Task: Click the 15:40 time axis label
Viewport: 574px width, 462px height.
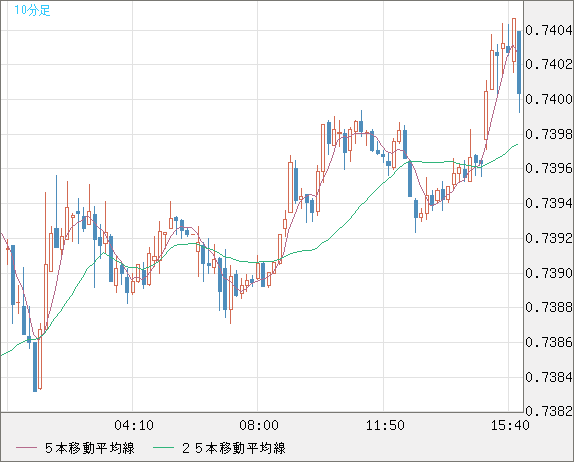Action: click(x=510, y=425)
